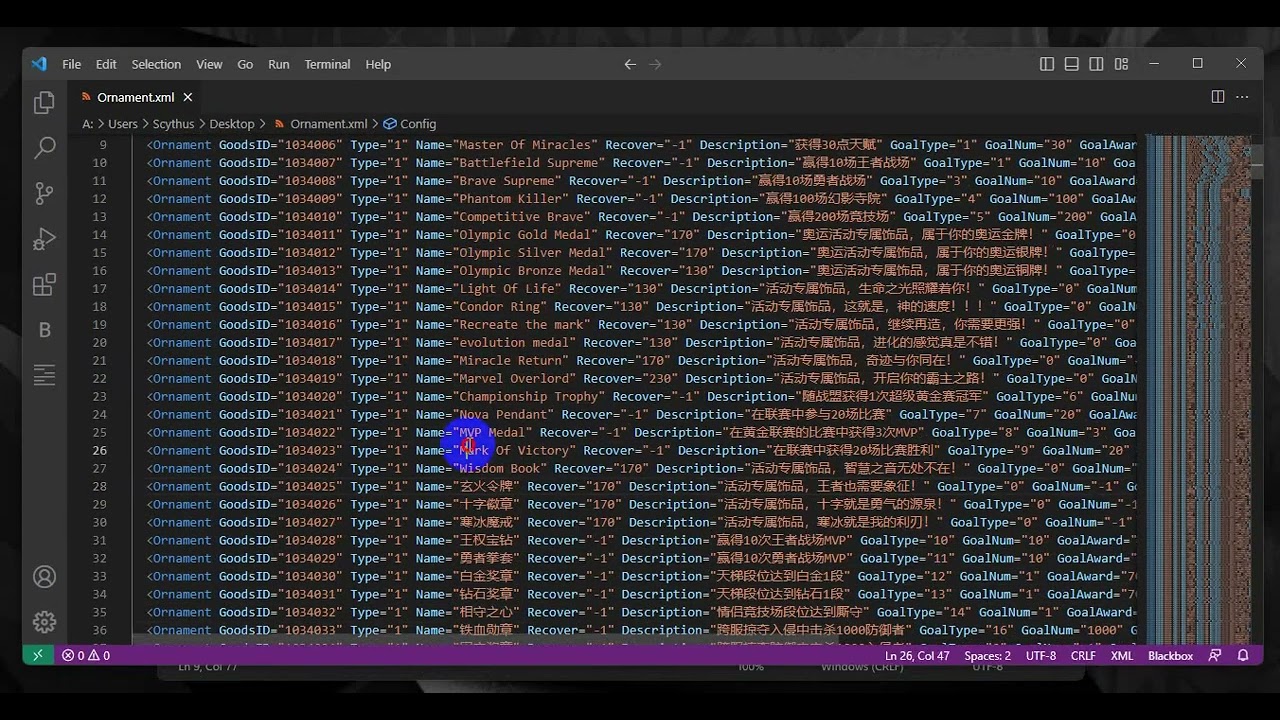Click the Scythus breadcrumb segment
Image resolution: width=1280 pixels, height=720 pixels.
pyautogui.click(x=174, y=124)
